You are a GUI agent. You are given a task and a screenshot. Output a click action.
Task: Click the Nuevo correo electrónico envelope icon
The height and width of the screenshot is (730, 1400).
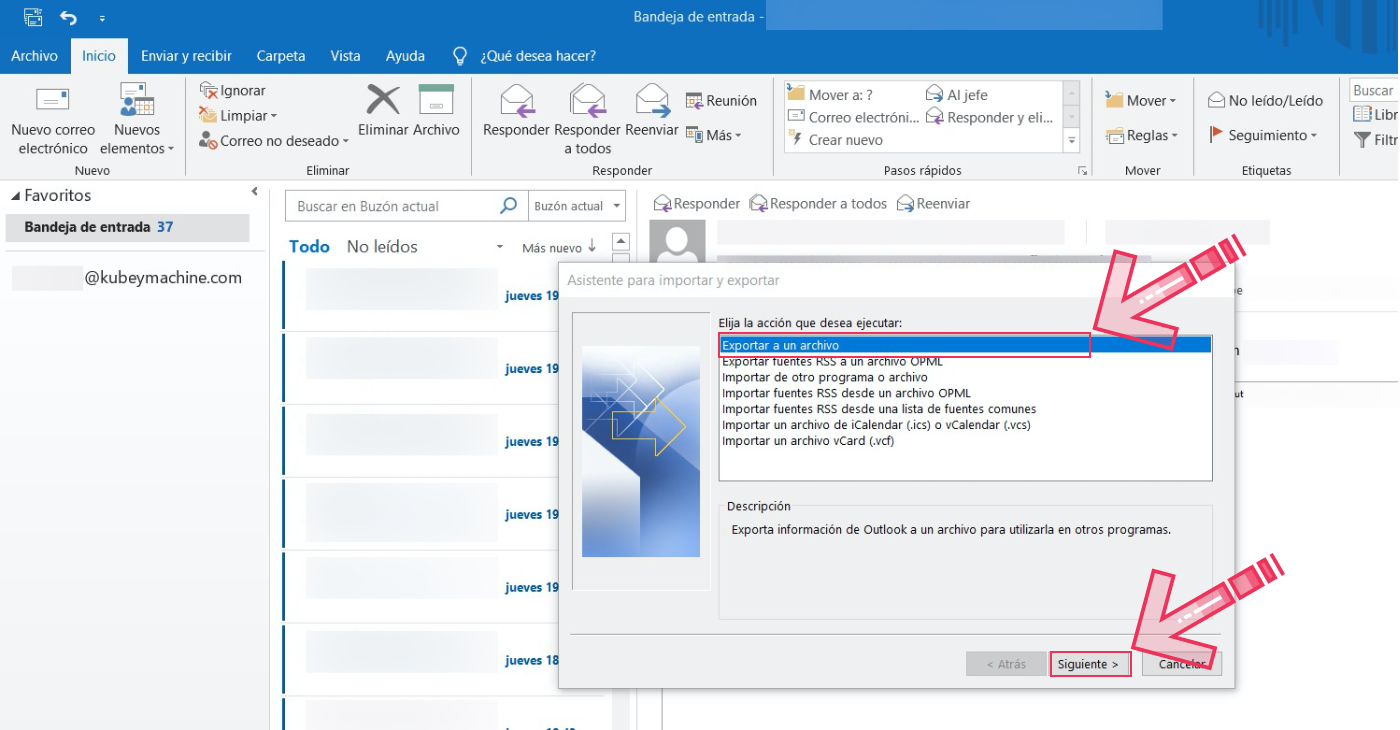click(x=52, y=100)
